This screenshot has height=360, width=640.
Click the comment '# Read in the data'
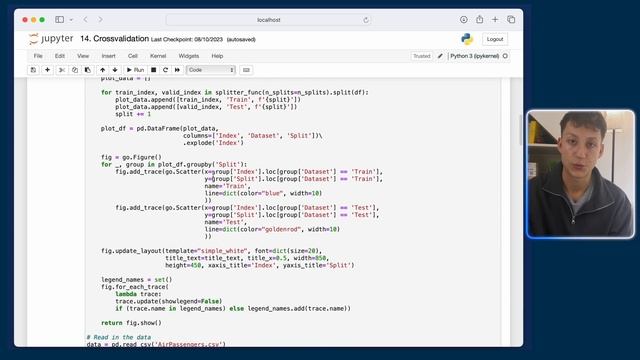coord(119,337)
